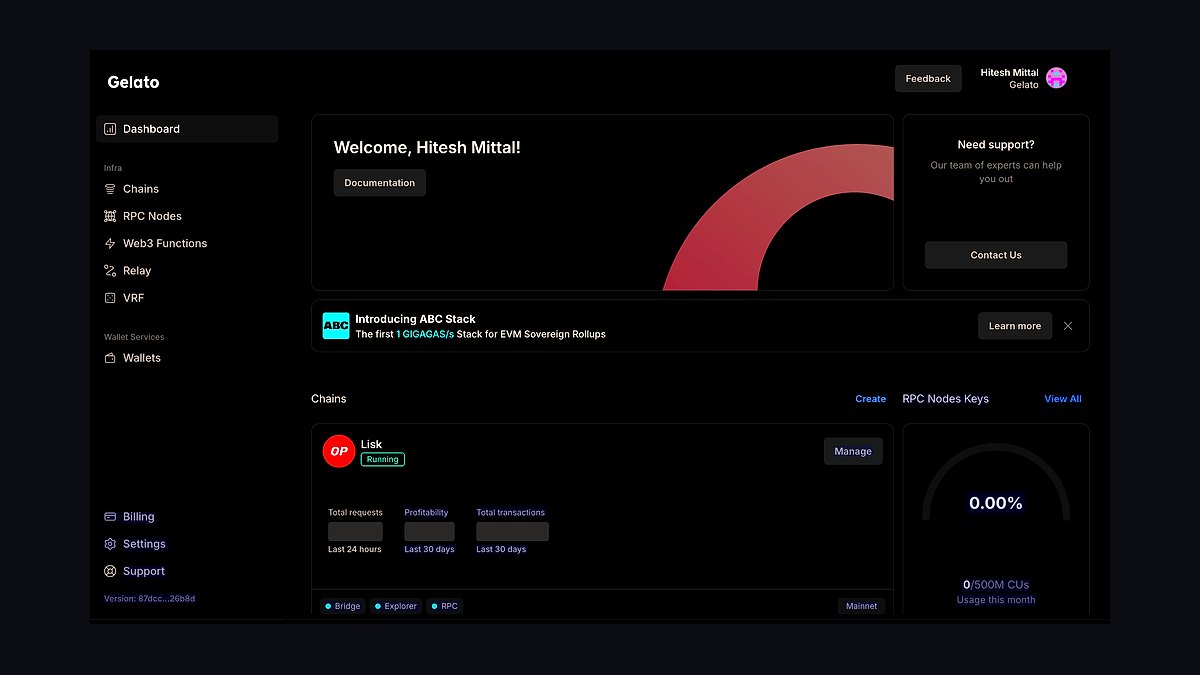Open the Dashboard menu item

[x=187, y=129]
